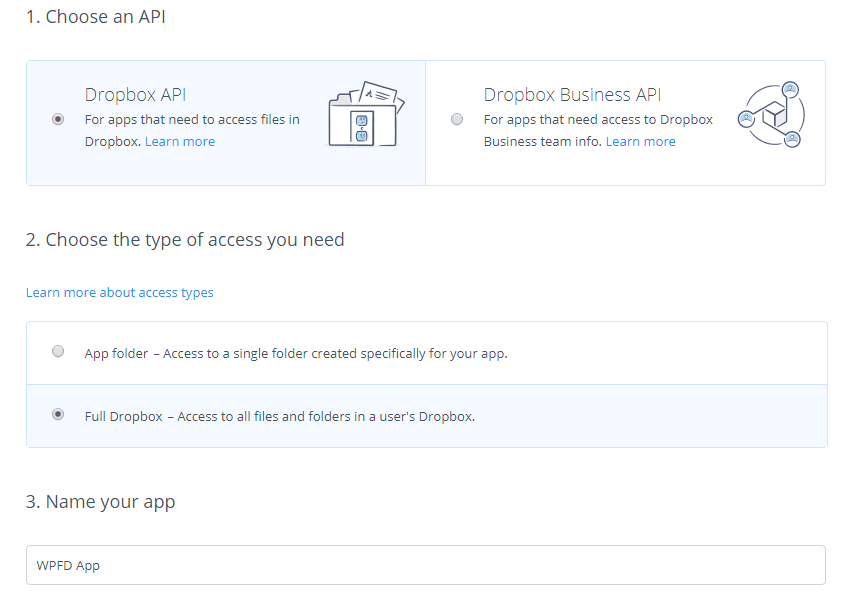Click the Dropbox API folder files icon
Screen dimensions: 856x612
tap(366, 115)
